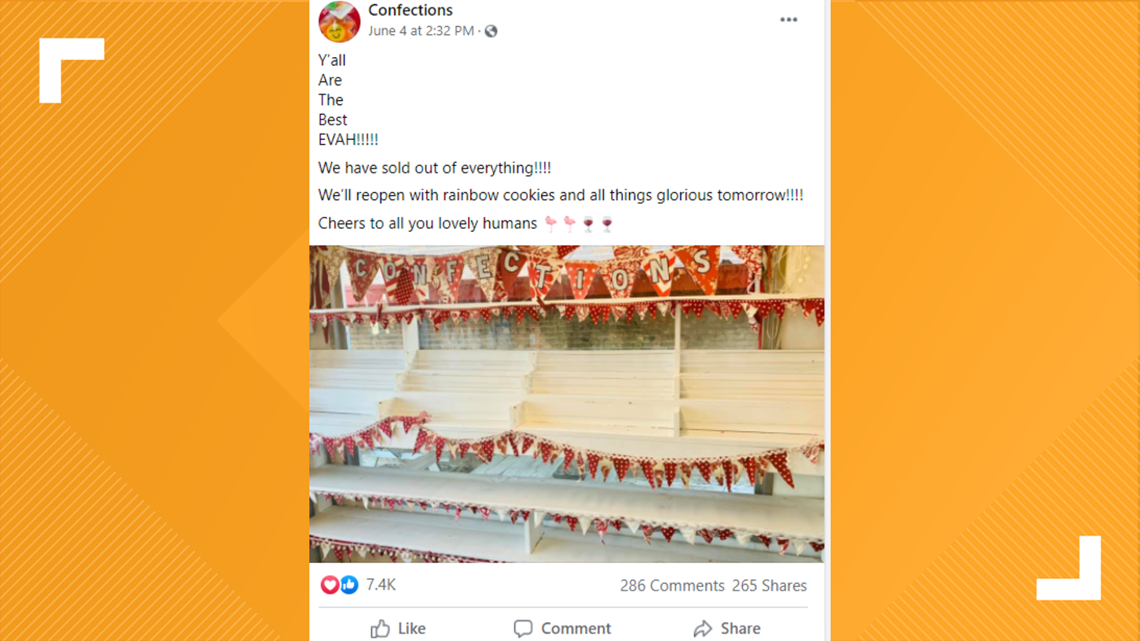1140x641 pixels.
Task: Click the Confections profile picture
Action: 339,21
